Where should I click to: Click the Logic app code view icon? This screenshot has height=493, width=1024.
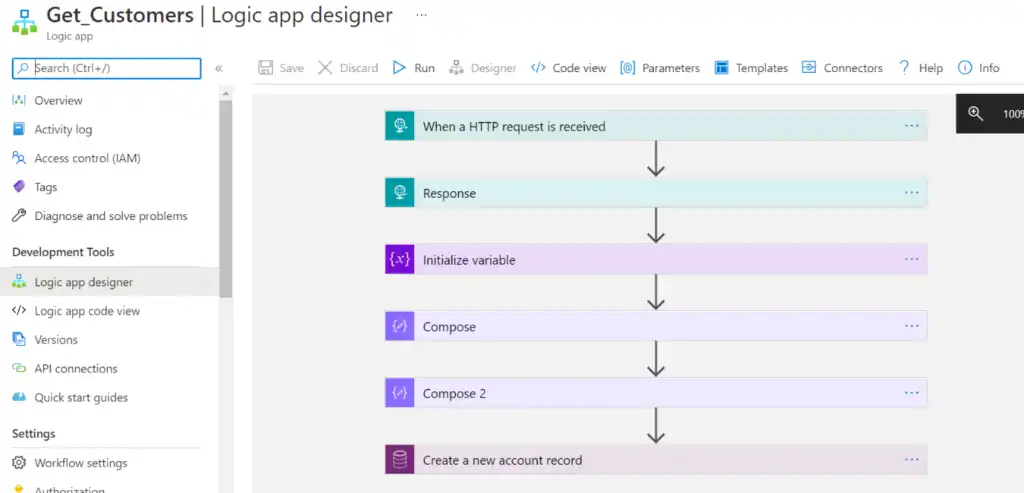(x=19, y=310)
